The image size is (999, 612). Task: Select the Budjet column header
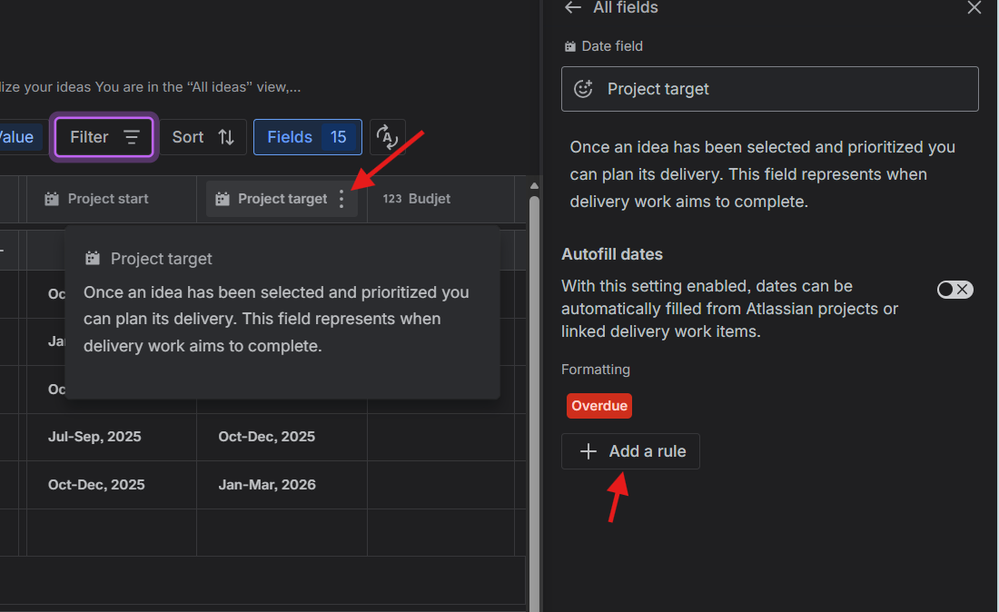tap(441, 199)
